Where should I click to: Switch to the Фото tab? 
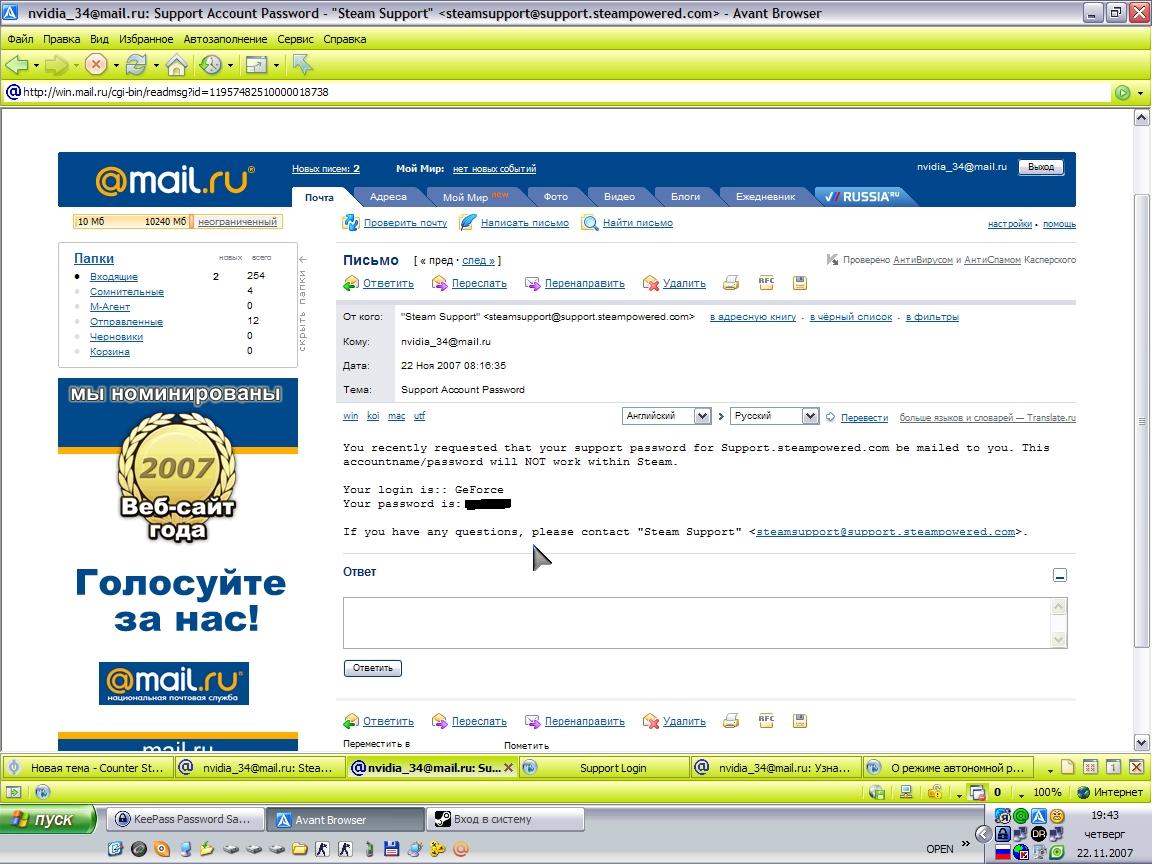(555, 196)
